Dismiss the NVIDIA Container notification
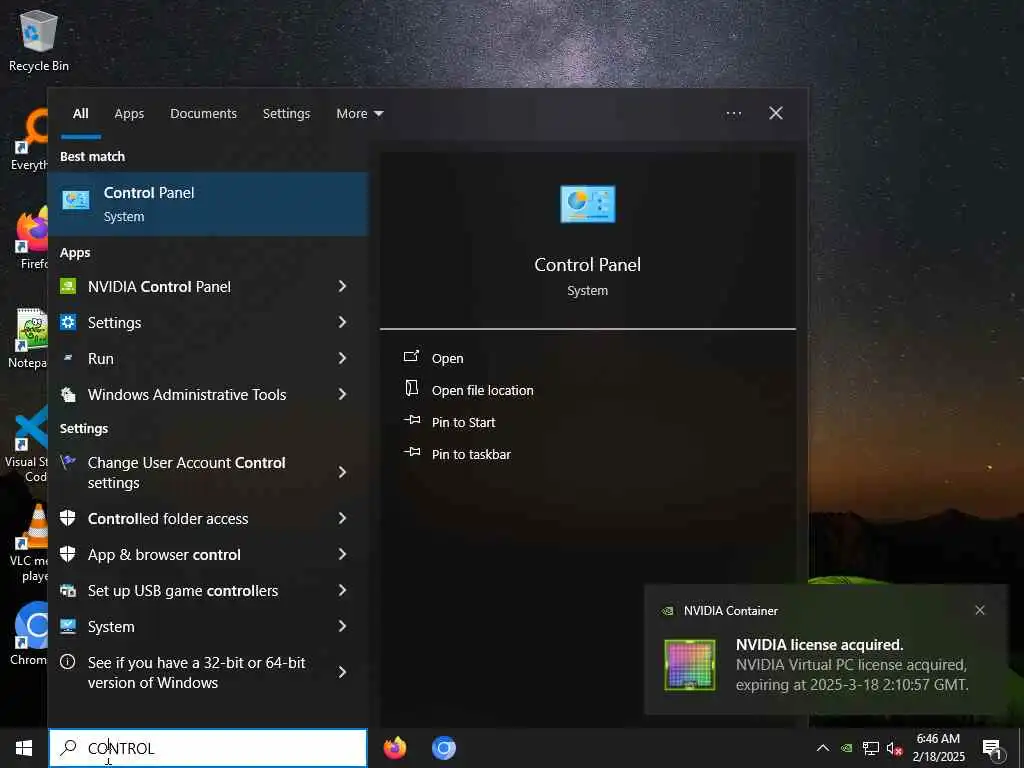 coord(980,610)
